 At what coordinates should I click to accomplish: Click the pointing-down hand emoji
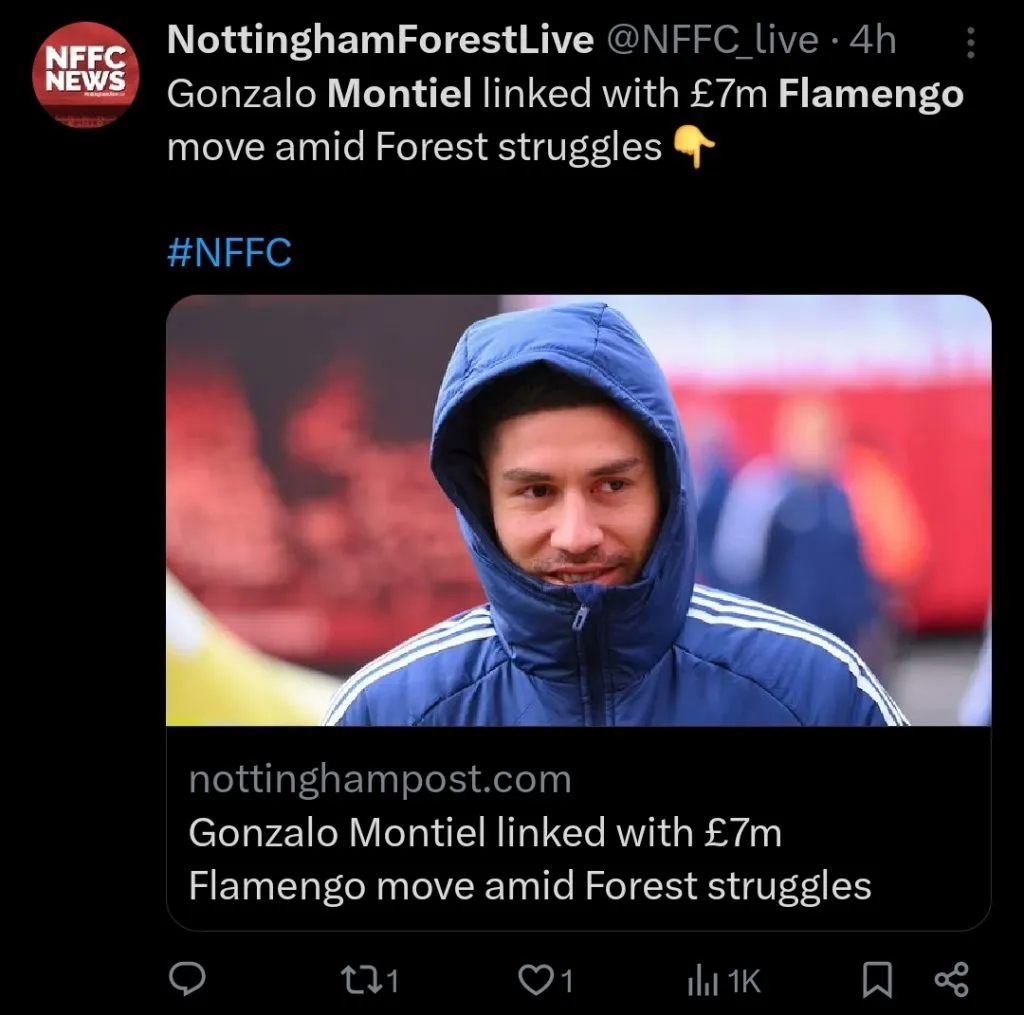(x=695, y=148)
